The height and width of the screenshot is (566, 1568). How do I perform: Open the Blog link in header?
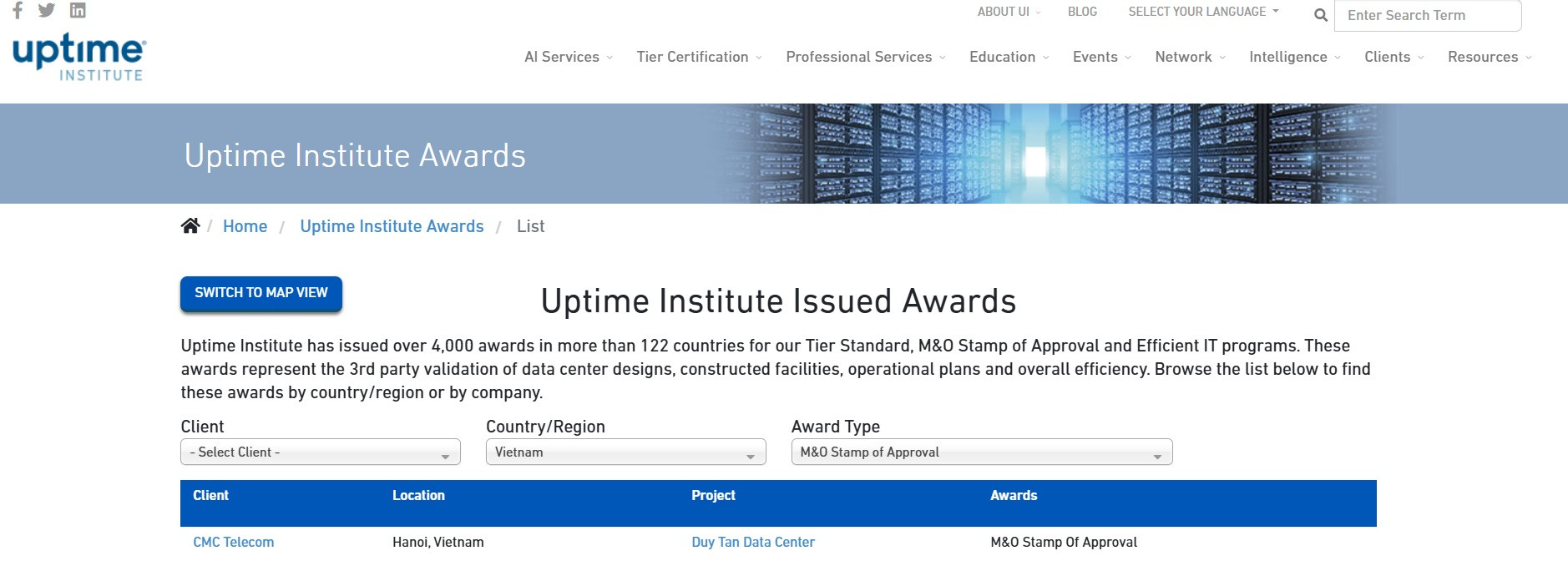[1082, 12]
